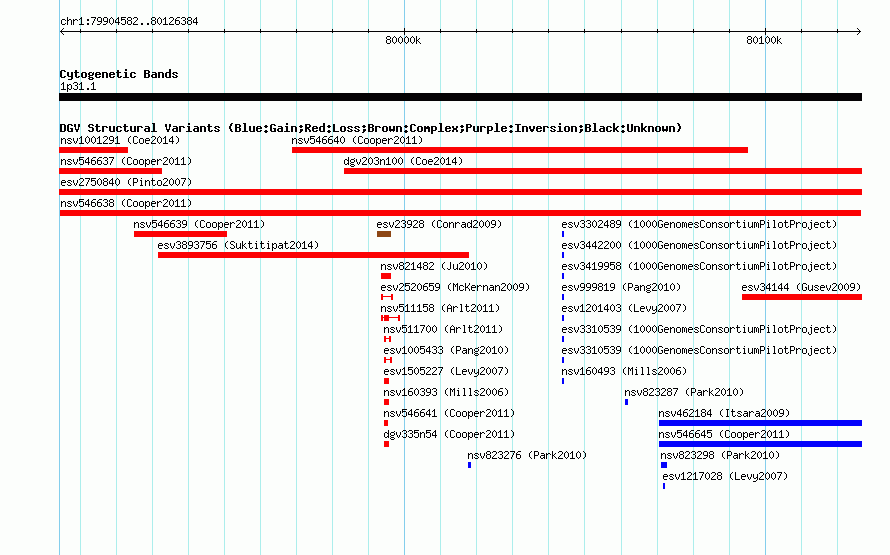Image resolution: width=890 pixels, height=555 pixels.
Task: Click the small blue glyph under nsv823298
Action: (x=664, y=465)
